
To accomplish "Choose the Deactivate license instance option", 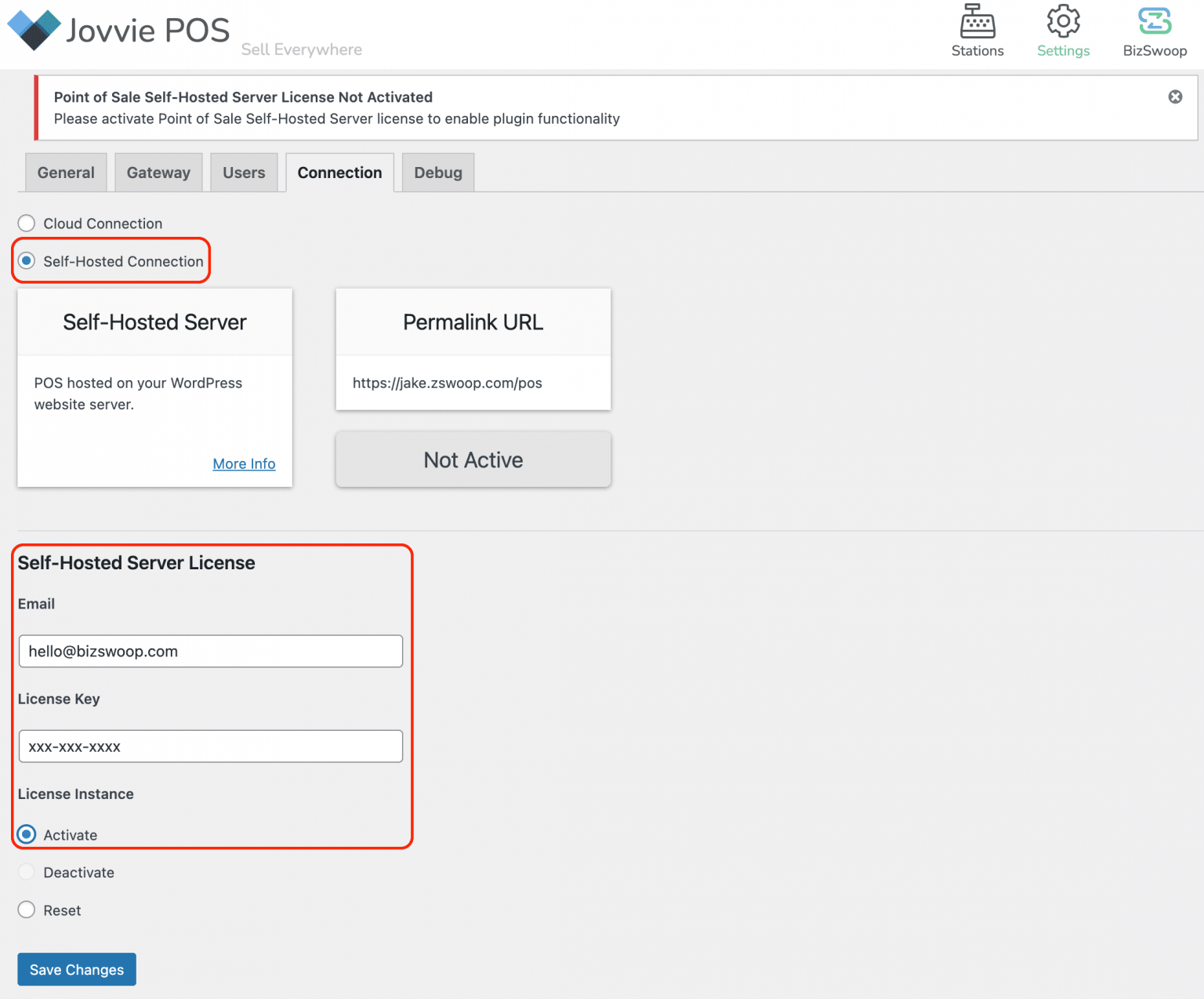I will point(27,872).
